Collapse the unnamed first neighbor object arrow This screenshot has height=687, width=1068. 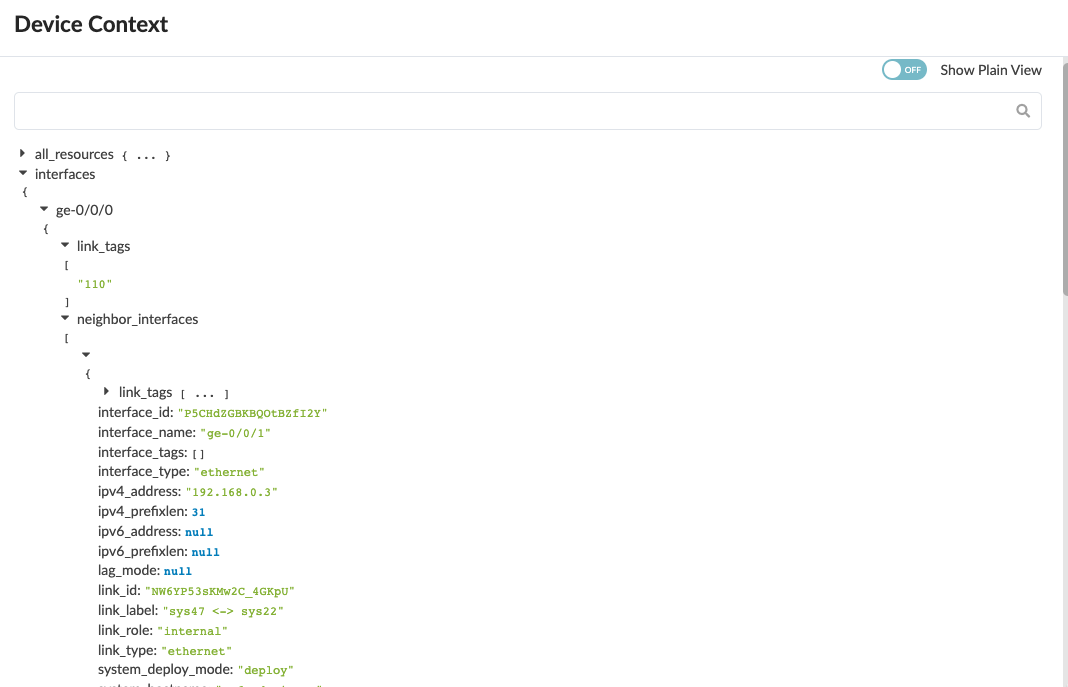tap(86, 355)
